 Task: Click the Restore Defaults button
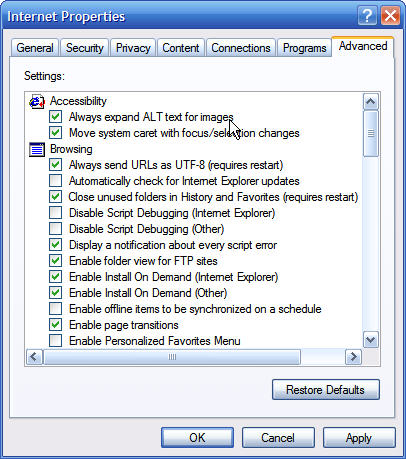pos(326,390)
